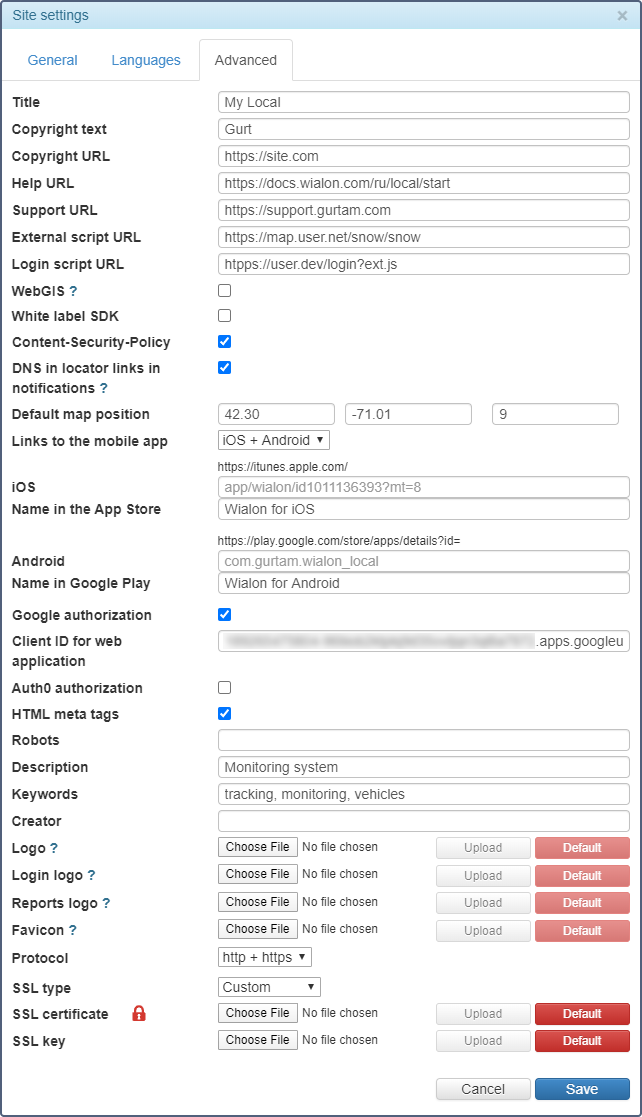
Task: Click Choose File for SSL certificate
Action: tap(258, 1013)
